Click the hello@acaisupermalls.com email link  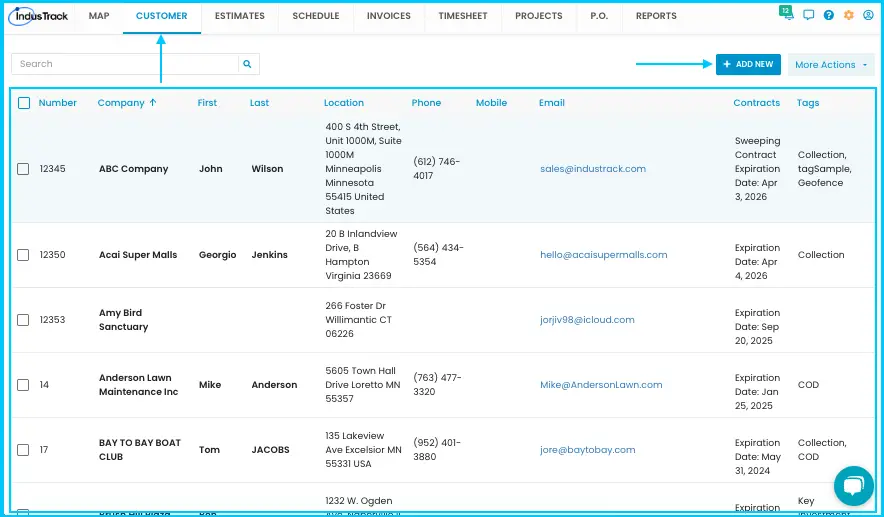(x=604, y=255)
